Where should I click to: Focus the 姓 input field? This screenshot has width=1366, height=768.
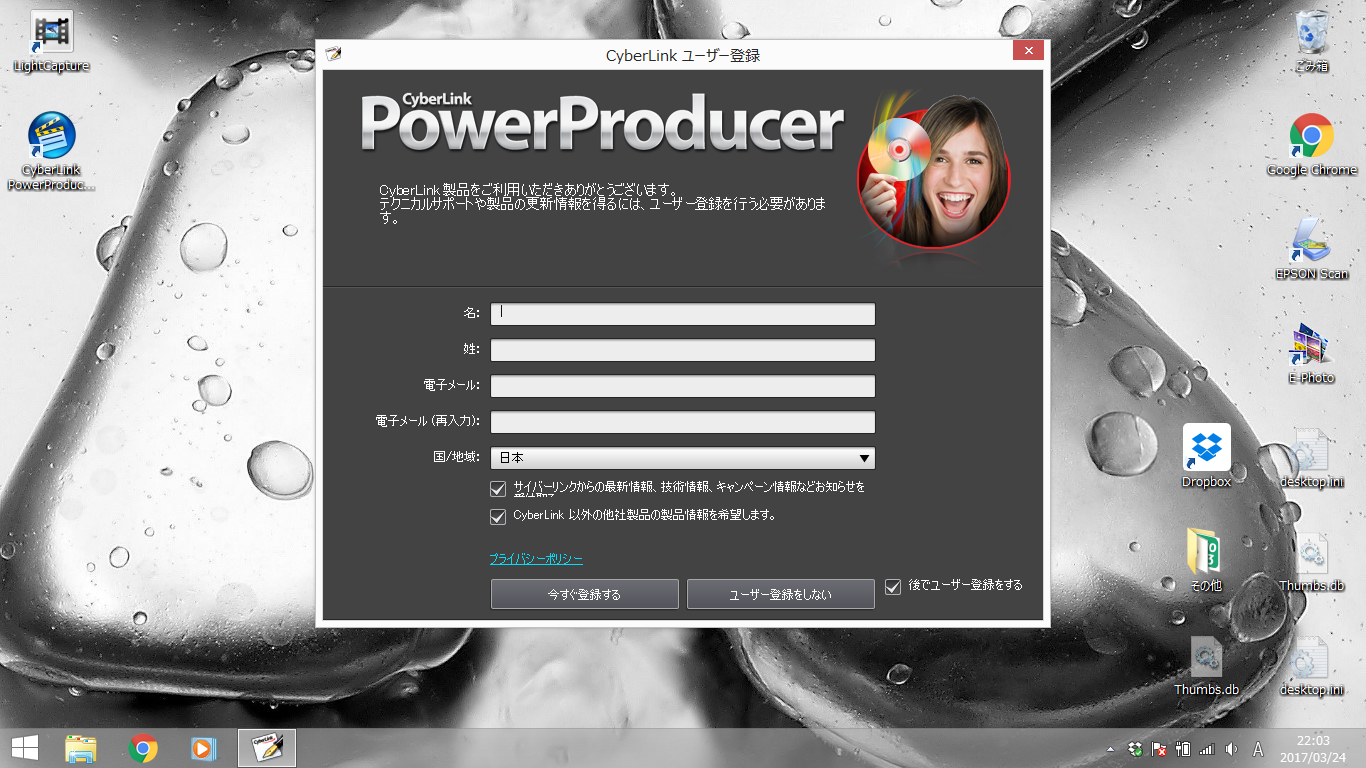(x=683, y=350)
